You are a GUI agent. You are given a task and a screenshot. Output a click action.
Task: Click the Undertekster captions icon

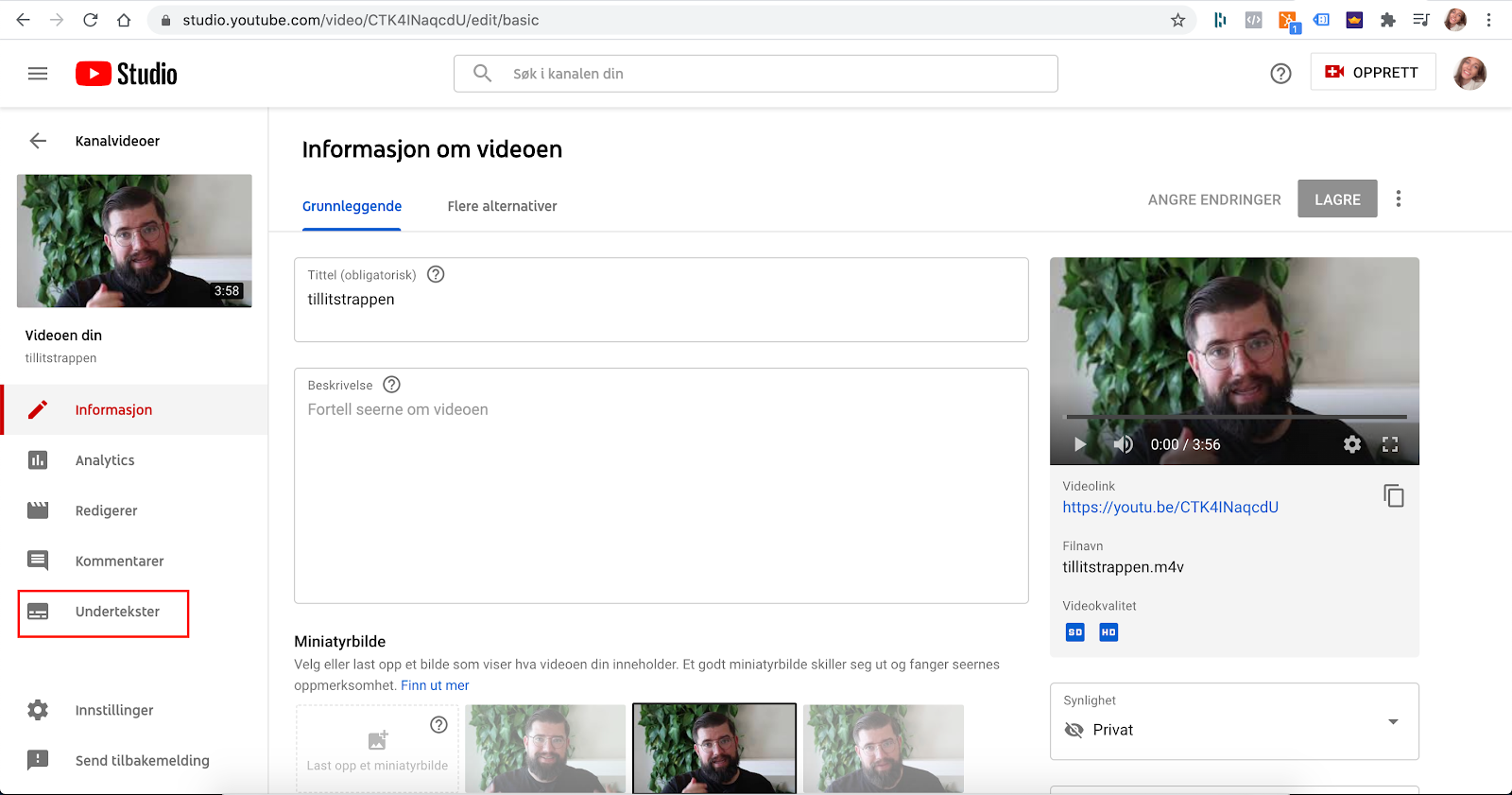(38, 612)
